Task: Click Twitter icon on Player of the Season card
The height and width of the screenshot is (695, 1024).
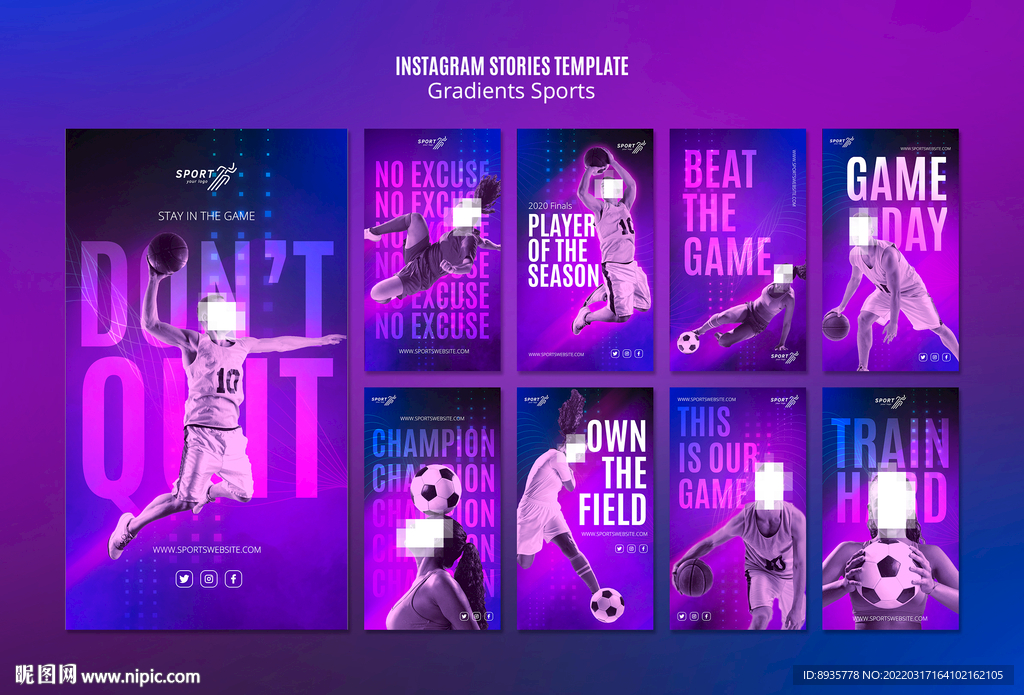Action: (615, 353)
